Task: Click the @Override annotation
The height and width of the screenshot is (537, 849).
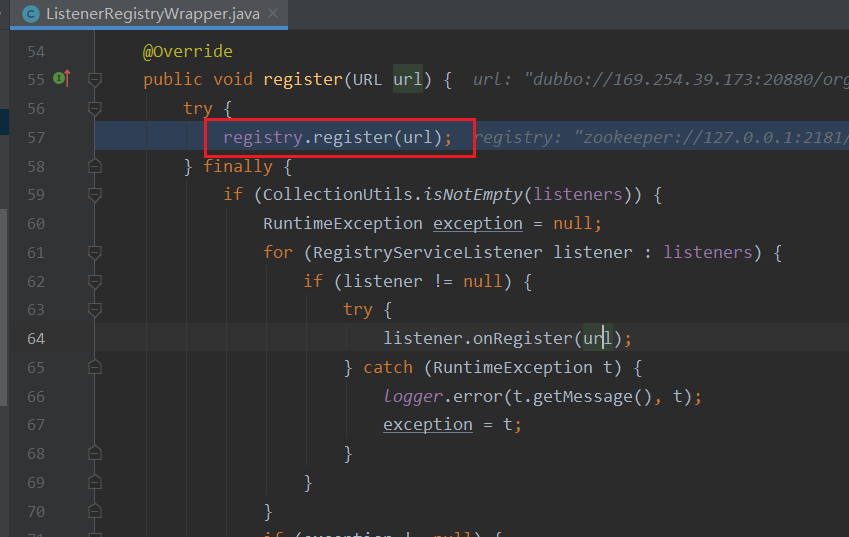Action: pyautogui.click(x=187, y=51)
